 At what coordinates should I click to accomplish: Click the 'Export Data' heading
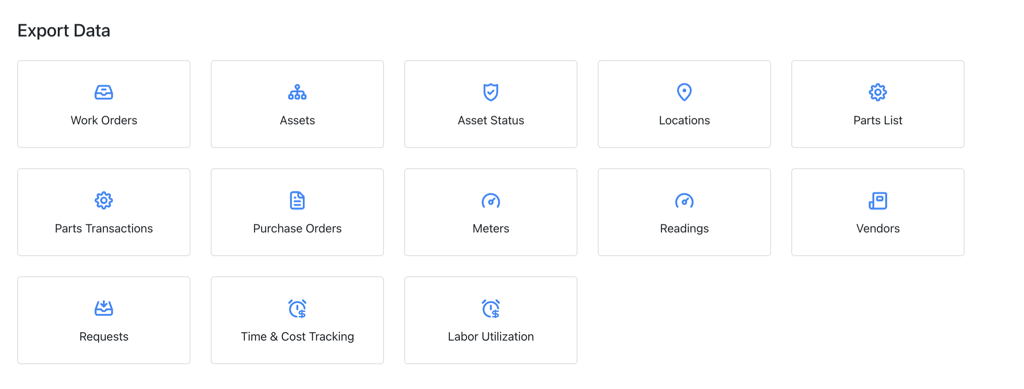click(63, 31)
